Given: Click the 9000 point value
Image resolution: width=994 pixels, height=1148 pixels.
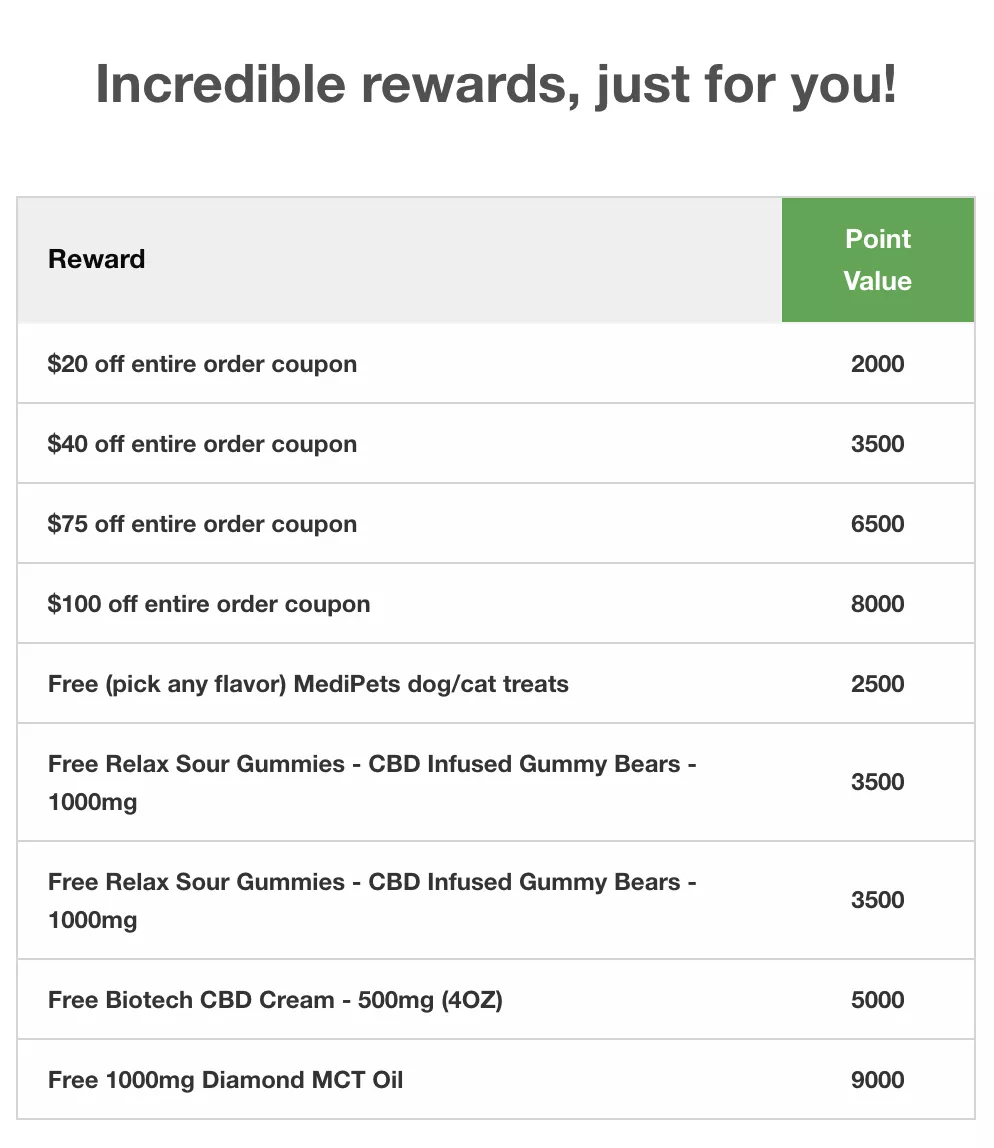Looking at the screenshot, I should click(878, 1080).
